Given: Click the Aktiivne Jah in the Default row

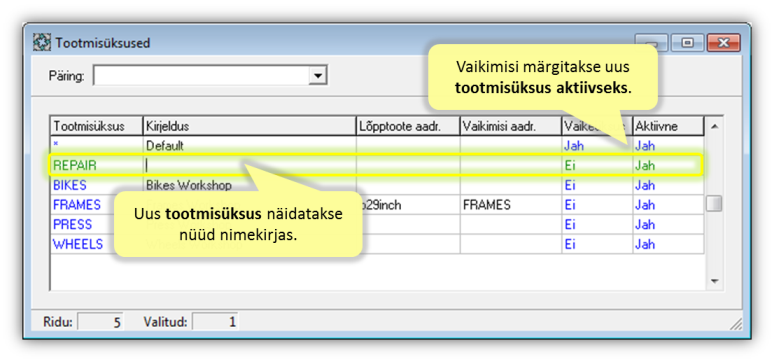Looking at the screenshot, I should tap(668, 146).
